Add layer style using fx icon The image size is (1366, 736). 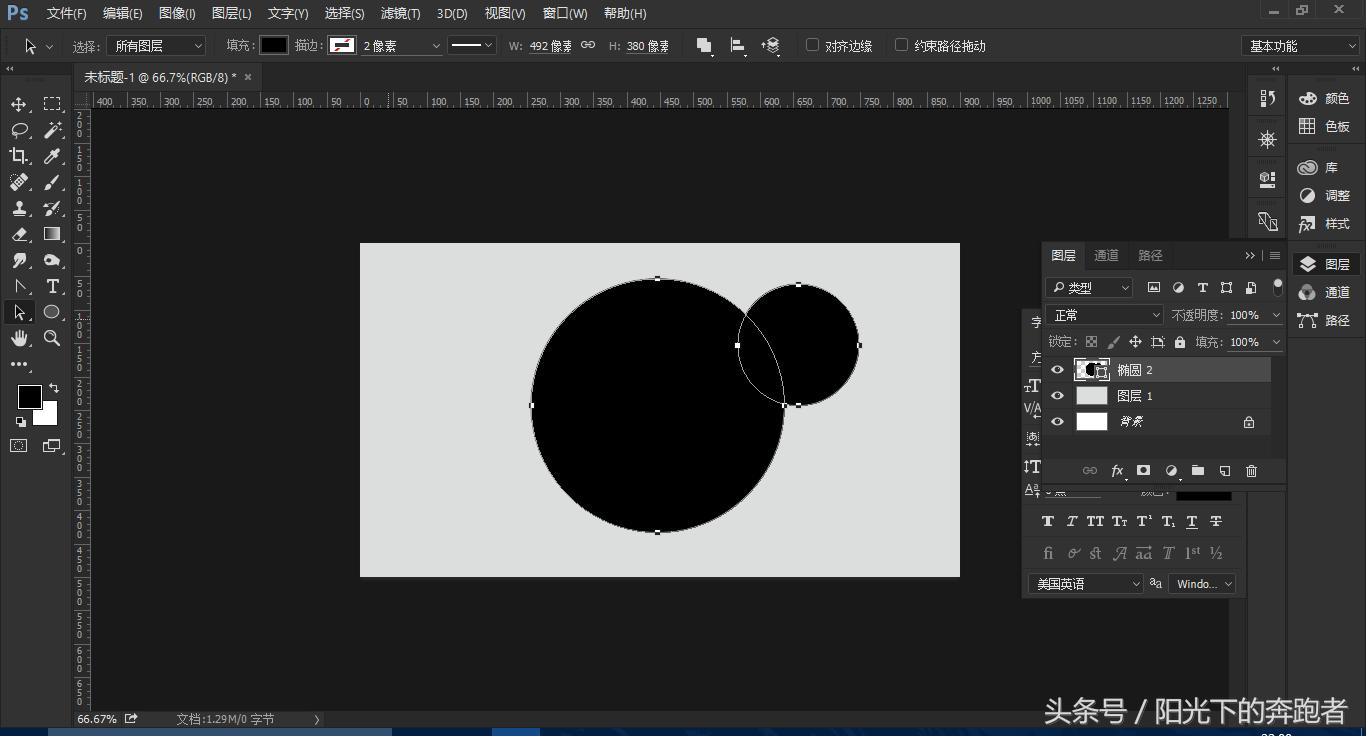pyautogui.click(x=1117, y=471)
